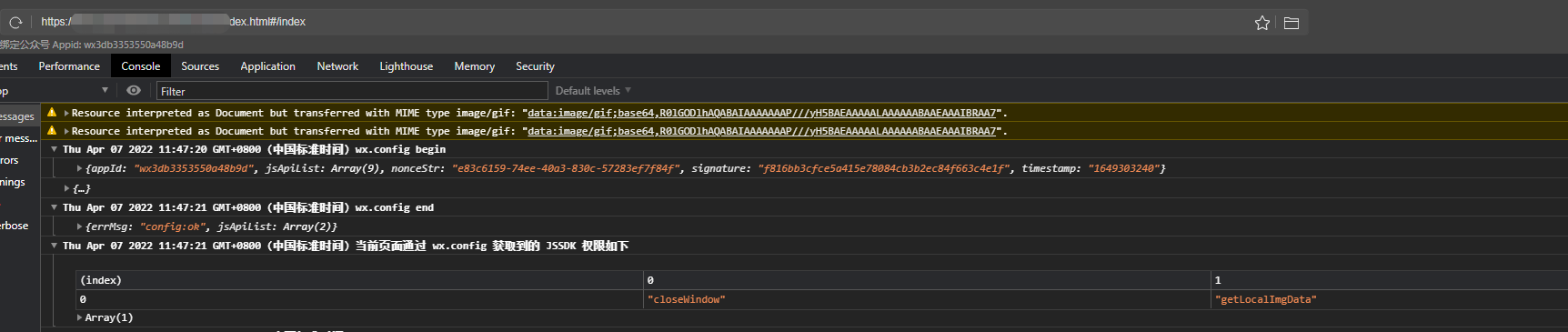Click the second data:image/gif base64 link
1568x332 pixels.
pos(762,131)
